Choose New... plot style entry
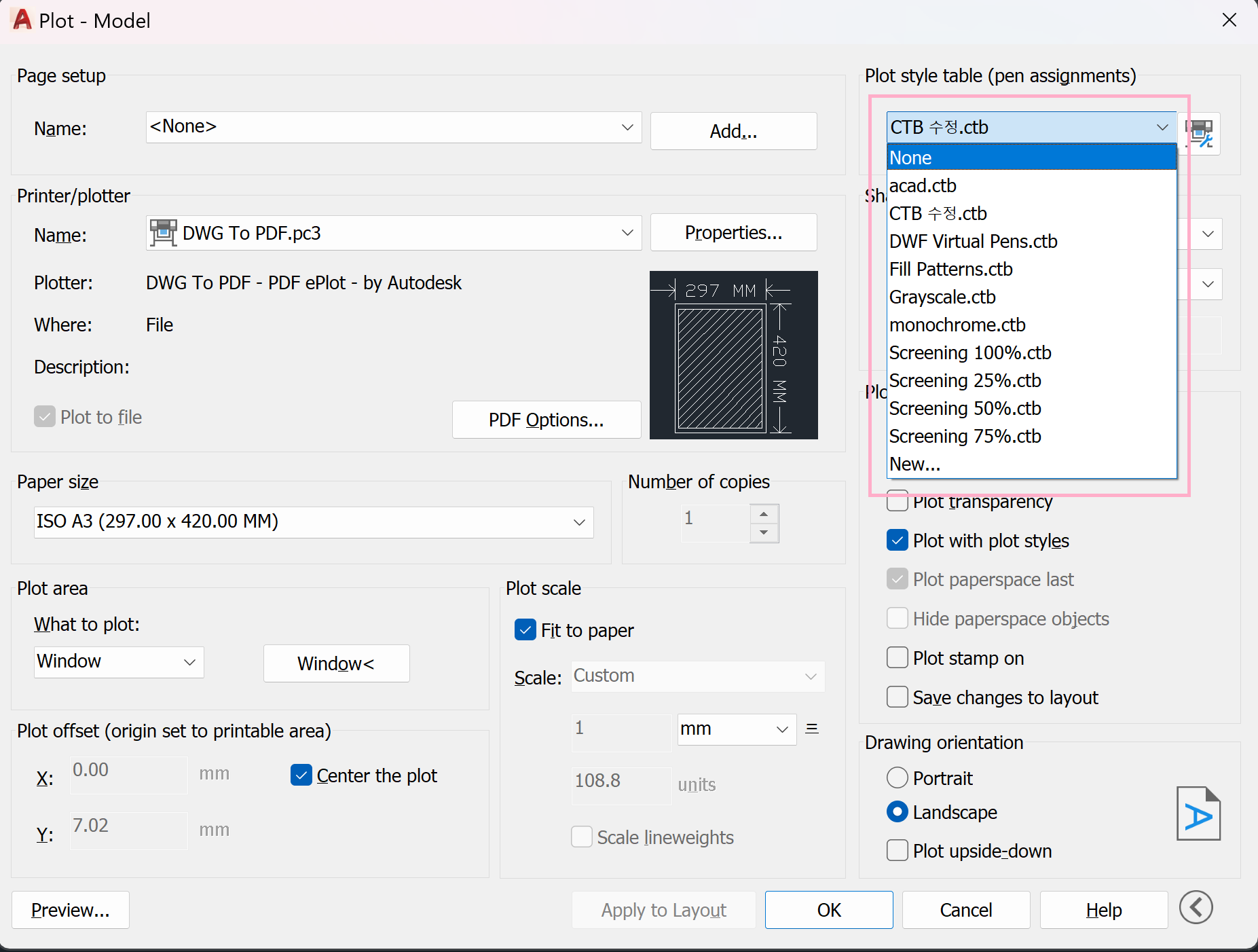 tap(1031, 464)
